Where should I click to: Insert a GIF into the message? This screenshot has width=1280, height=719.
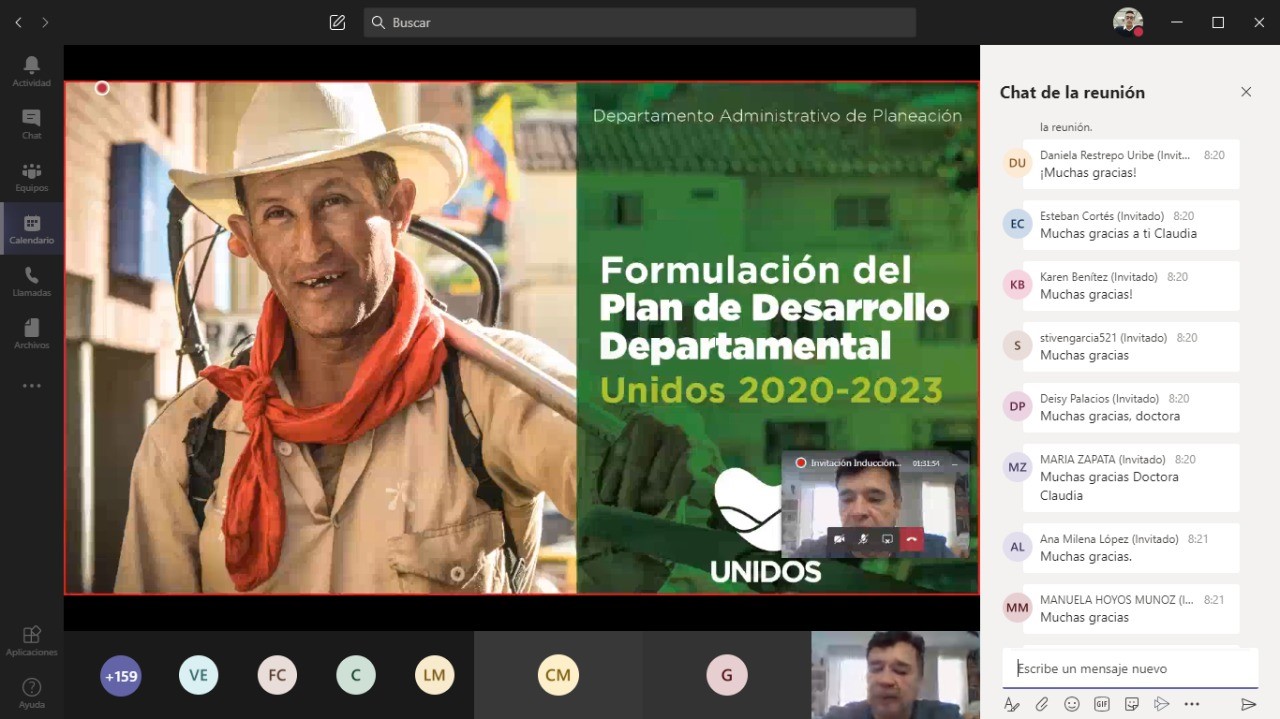1102,704
